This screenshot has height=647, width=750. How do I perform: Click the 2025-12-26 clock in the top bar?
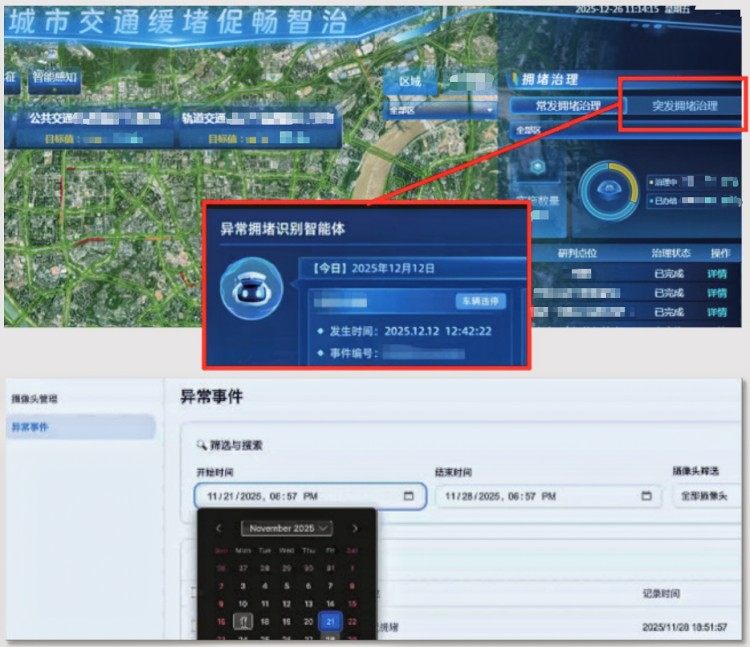(x=632, y=9)
